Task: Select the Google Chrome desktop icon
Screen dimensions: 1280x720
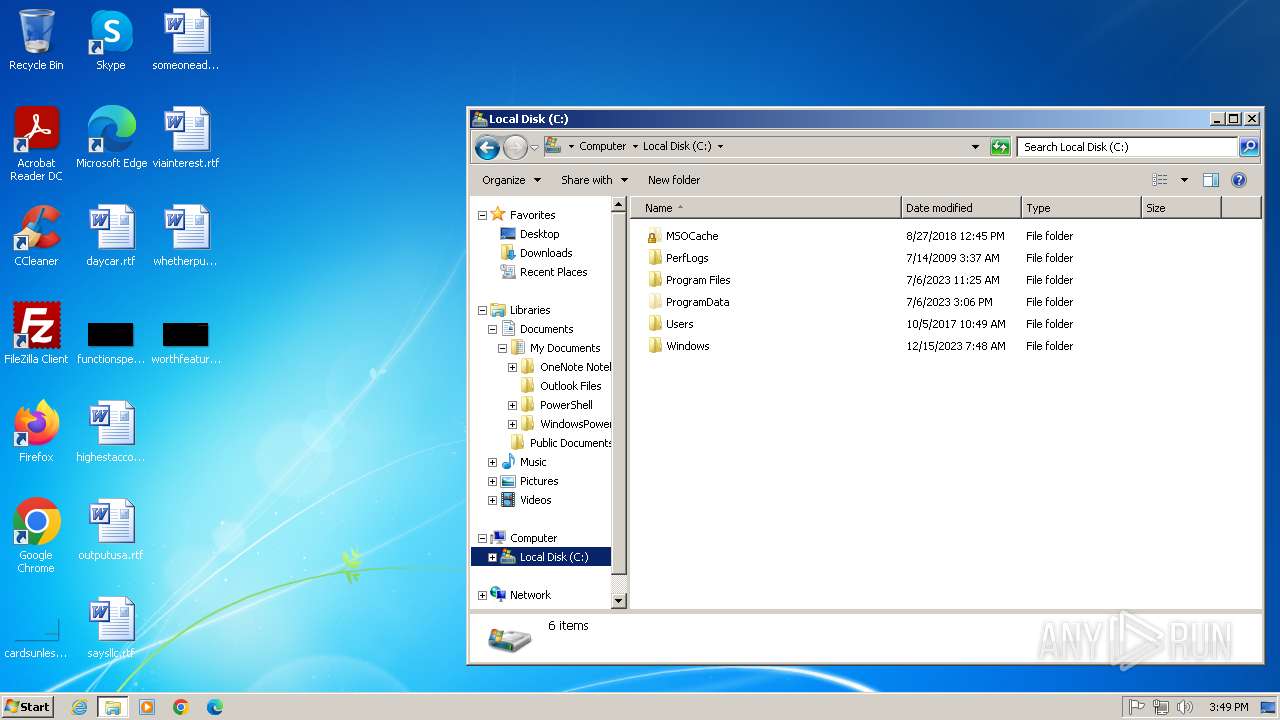Action: (36, 536)
